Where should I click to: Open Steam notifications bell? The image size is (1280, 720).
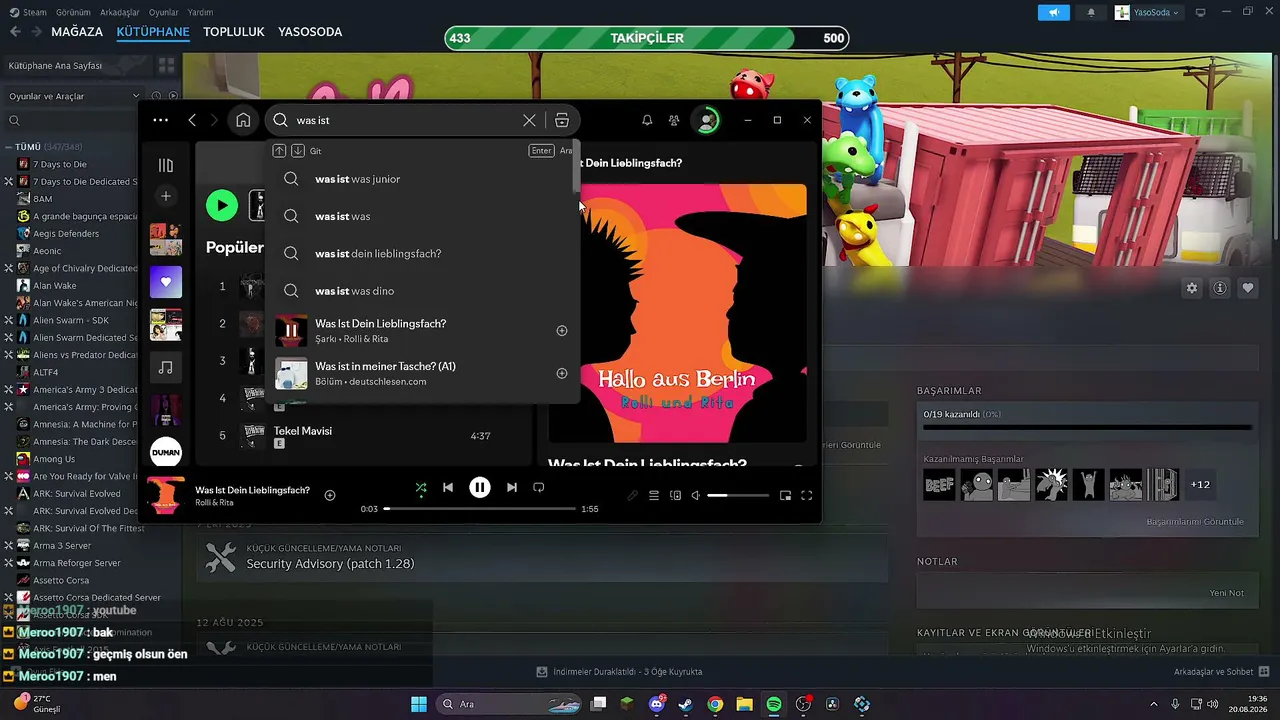pos(1091,12)
